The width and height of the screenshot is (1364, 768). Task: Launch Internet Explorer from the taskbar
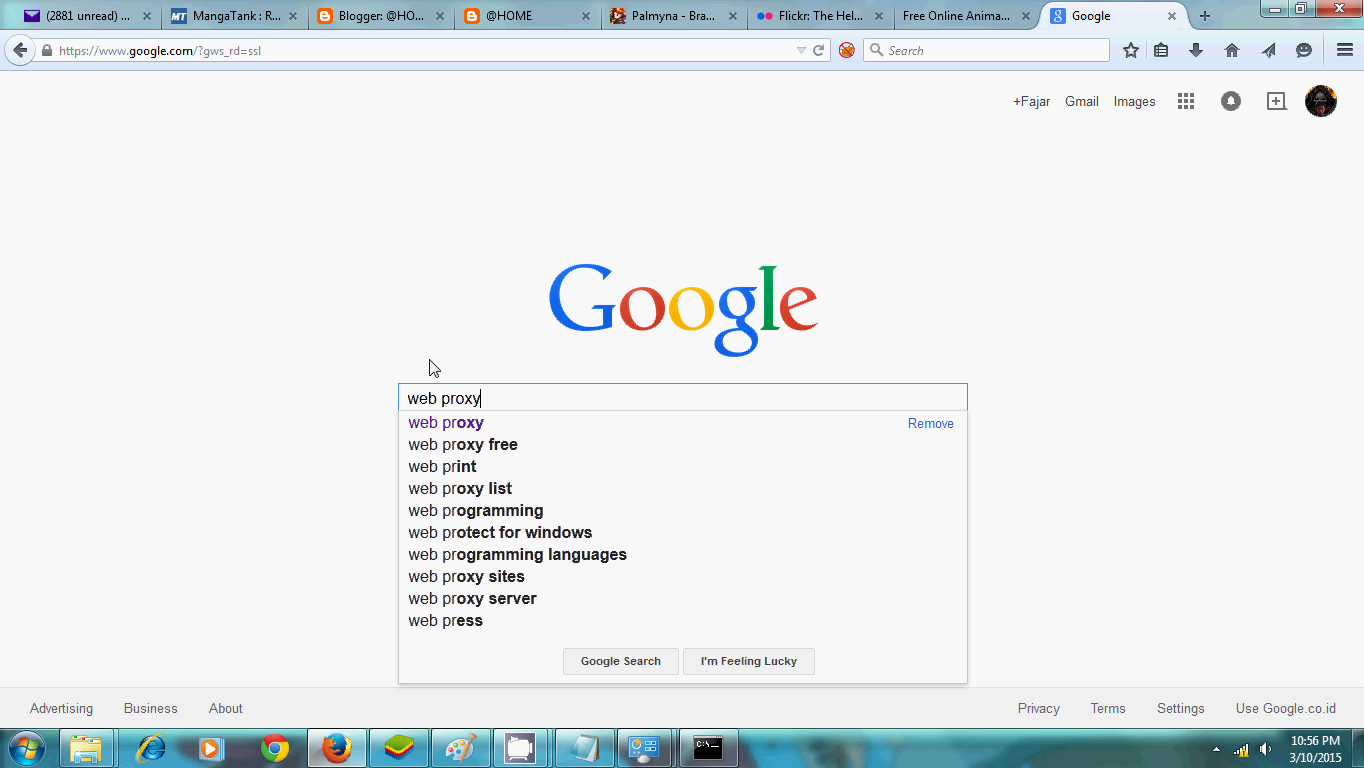coord(151,748)
